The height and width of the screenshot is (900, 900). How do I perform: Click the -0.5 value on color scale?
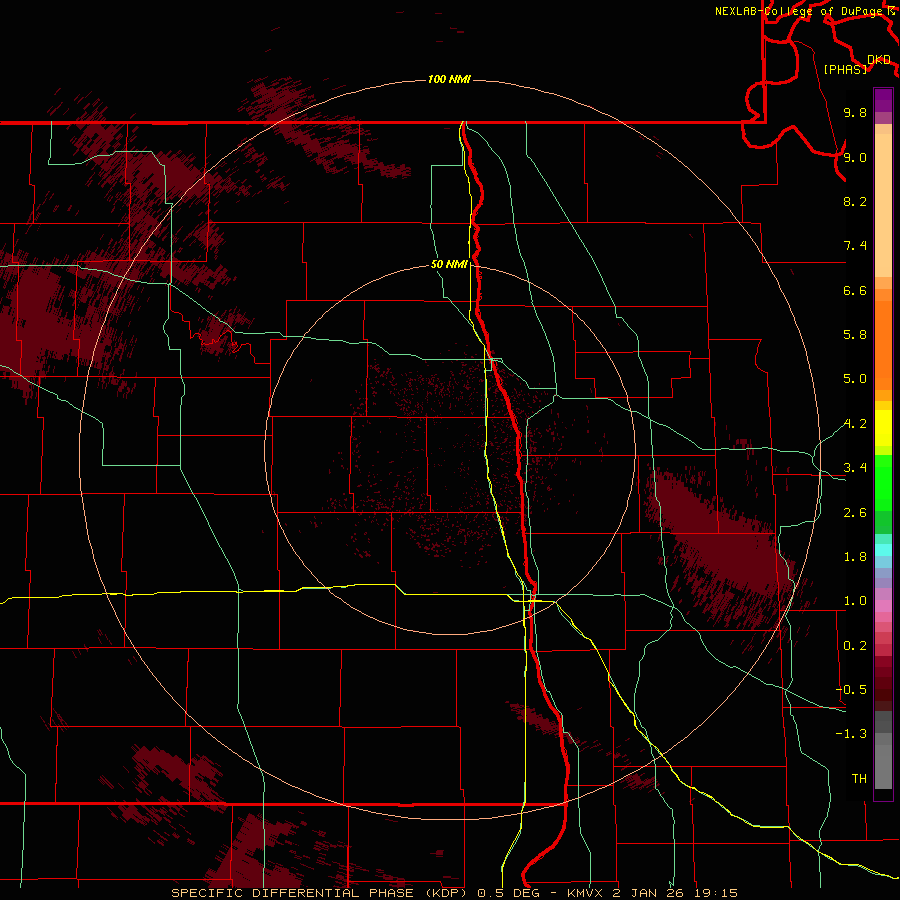click(851, 690)
